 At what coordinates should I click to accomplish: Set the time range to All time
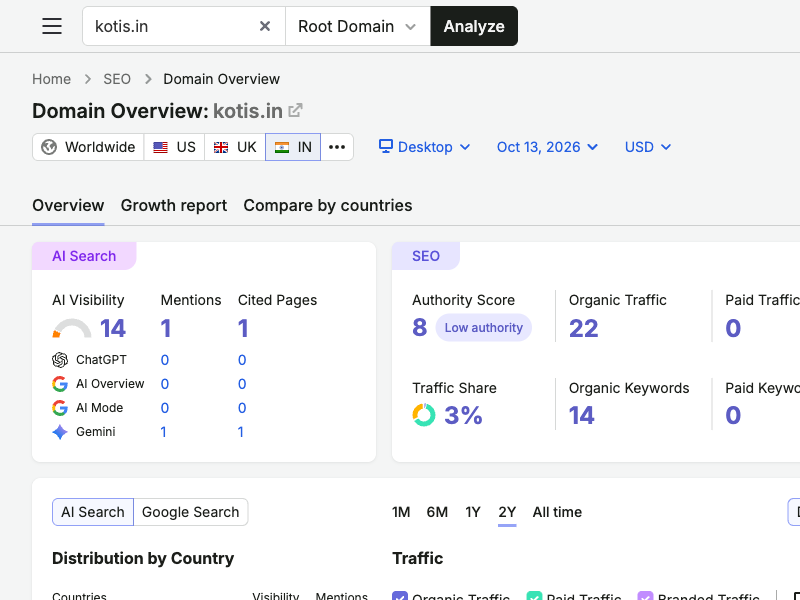tap(557, 512)
